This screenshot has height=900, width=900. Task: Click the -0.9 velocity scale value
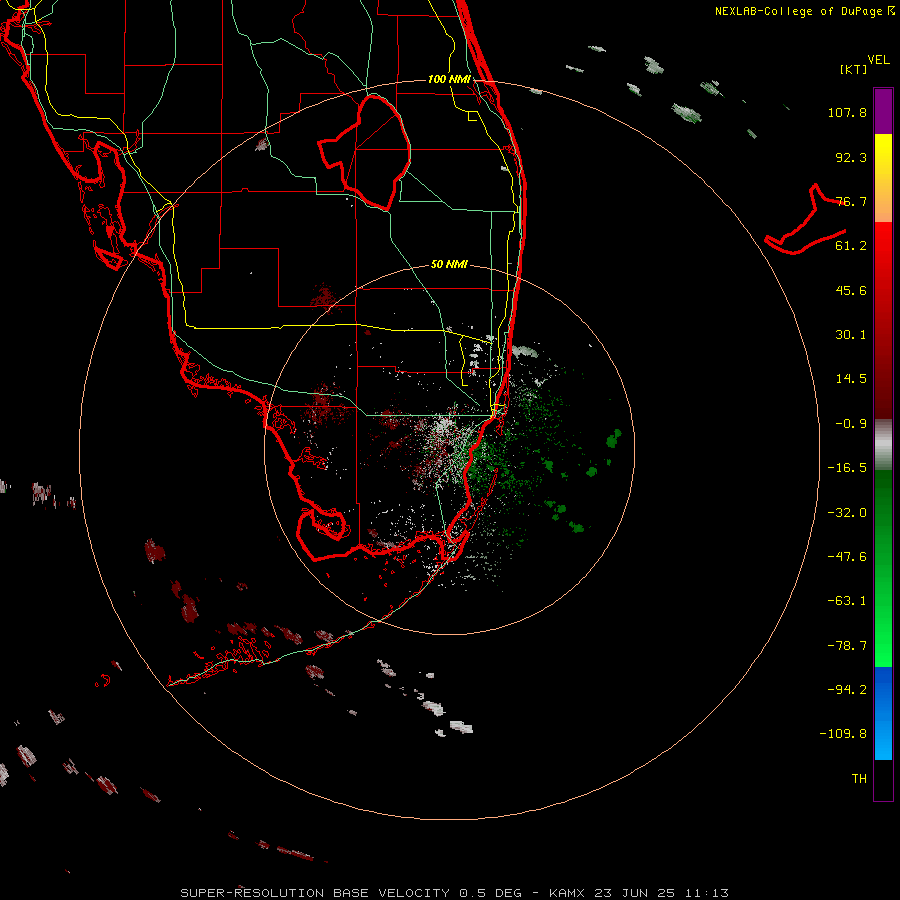pyautogui.click(x=851, y=424)
